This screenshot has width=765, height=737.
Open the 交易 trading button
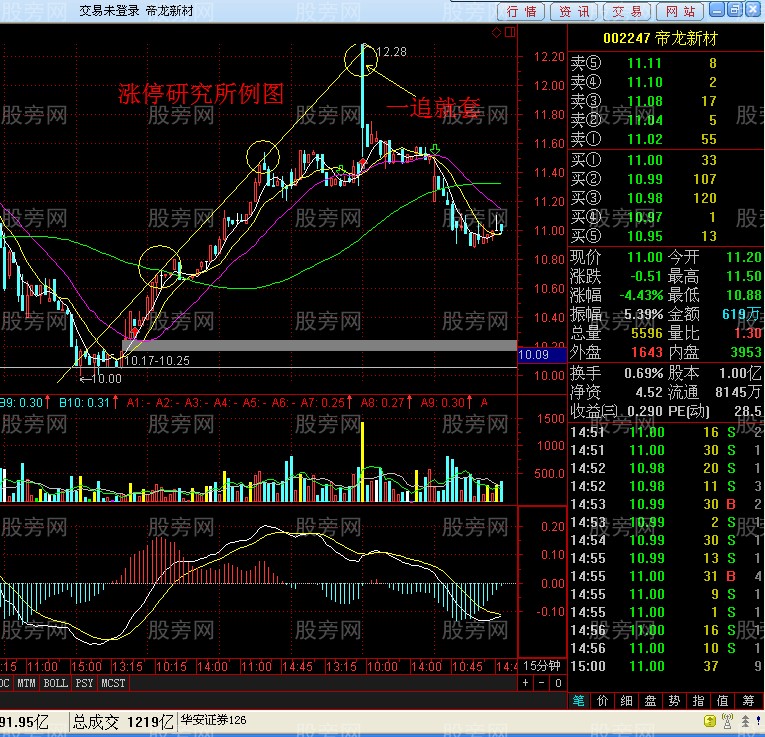(627, 11)
